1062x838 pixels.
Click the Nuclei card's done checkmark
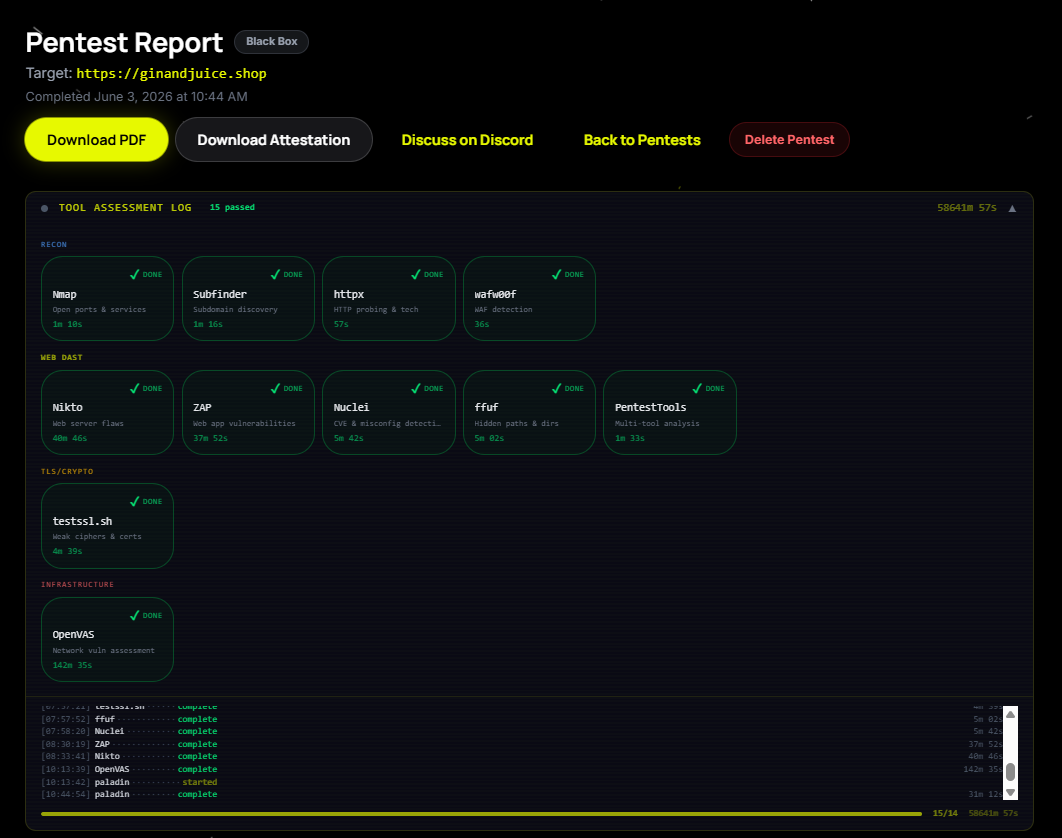416,388
